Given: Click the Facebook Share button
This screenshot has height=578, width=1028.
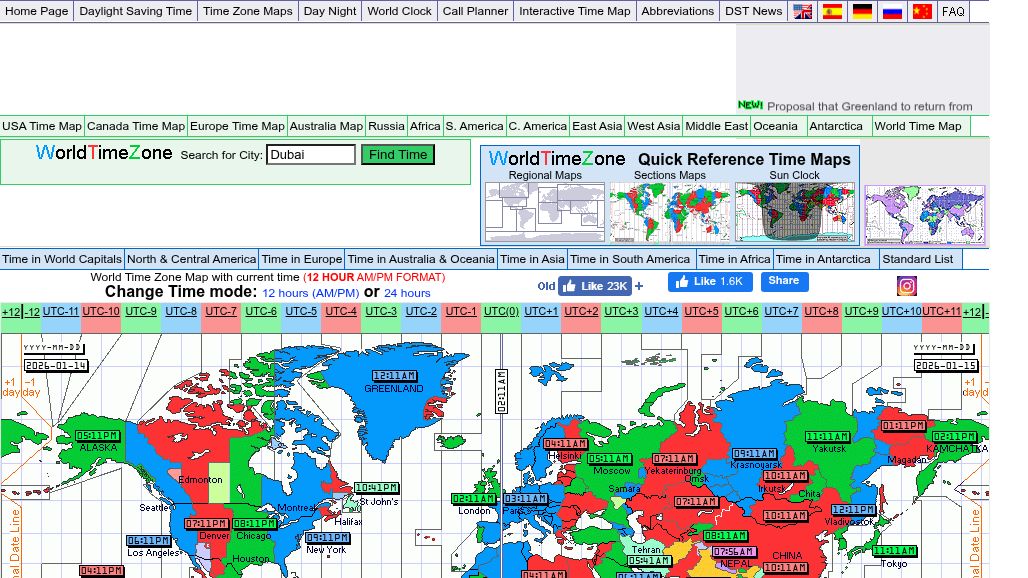Looking at the screenshot, I should [x=784, y=281].
